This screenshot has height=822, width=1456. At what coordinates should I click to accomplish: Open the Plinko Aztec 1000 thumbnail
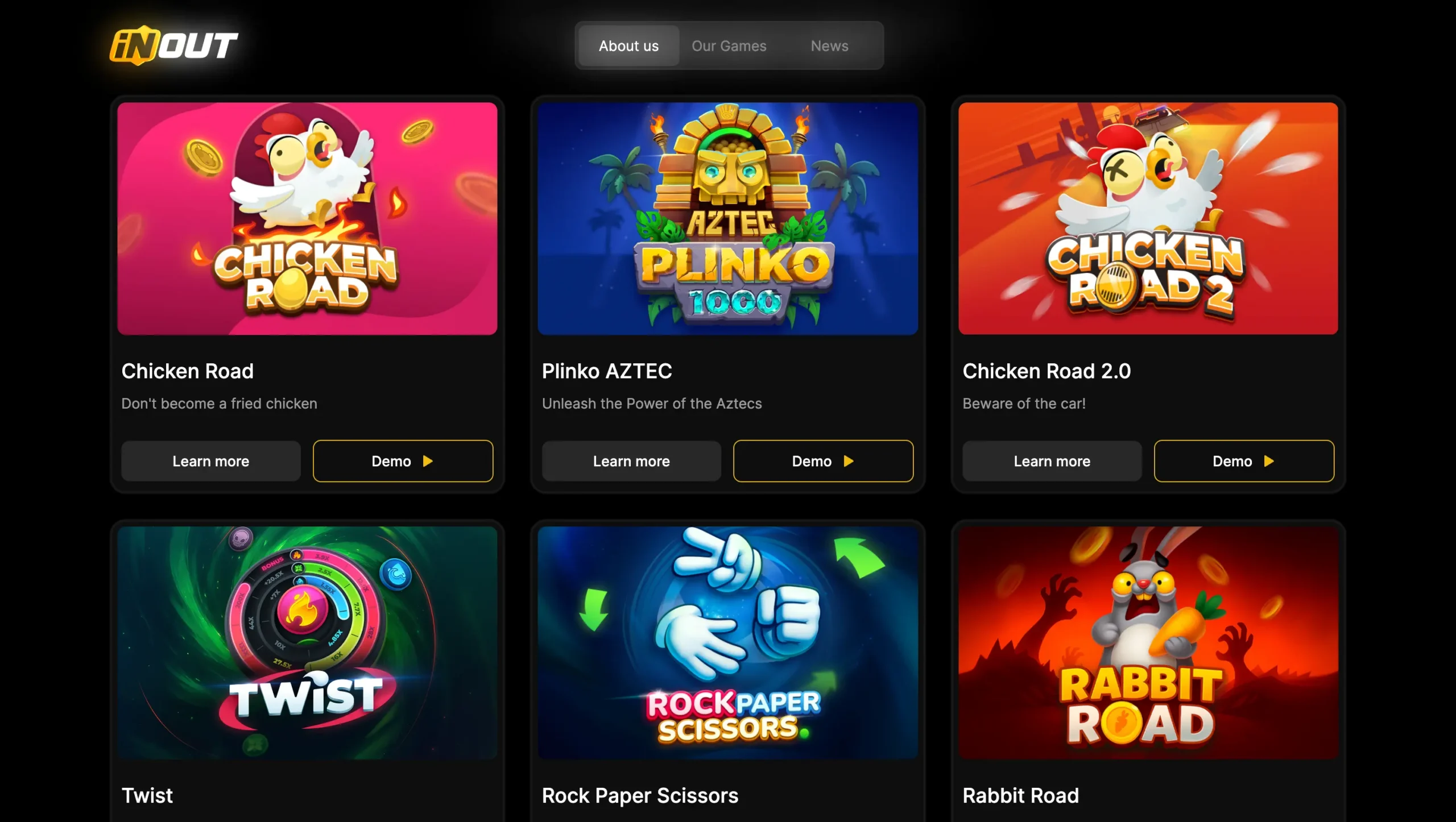pos(727,219)
